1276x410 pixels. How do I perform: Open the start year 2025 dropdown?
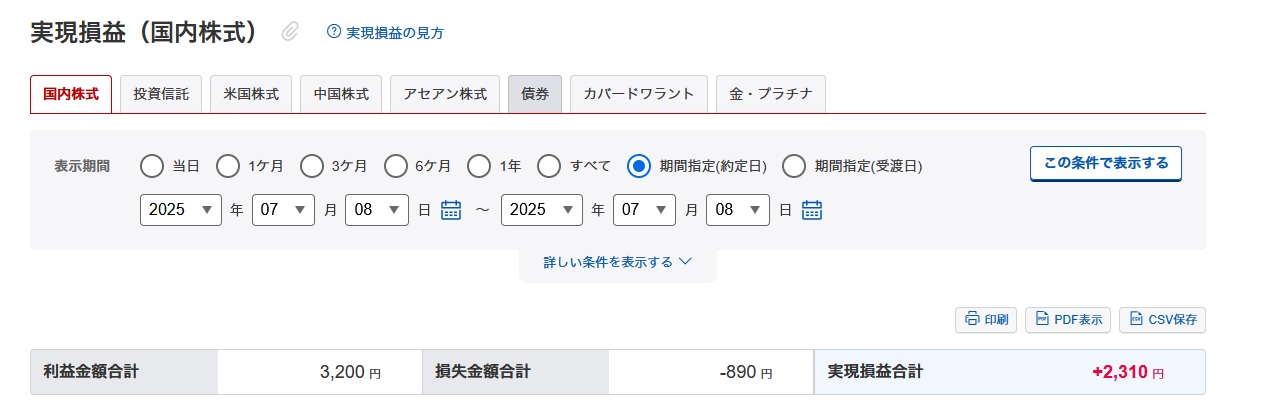click(x=181, y=210)
